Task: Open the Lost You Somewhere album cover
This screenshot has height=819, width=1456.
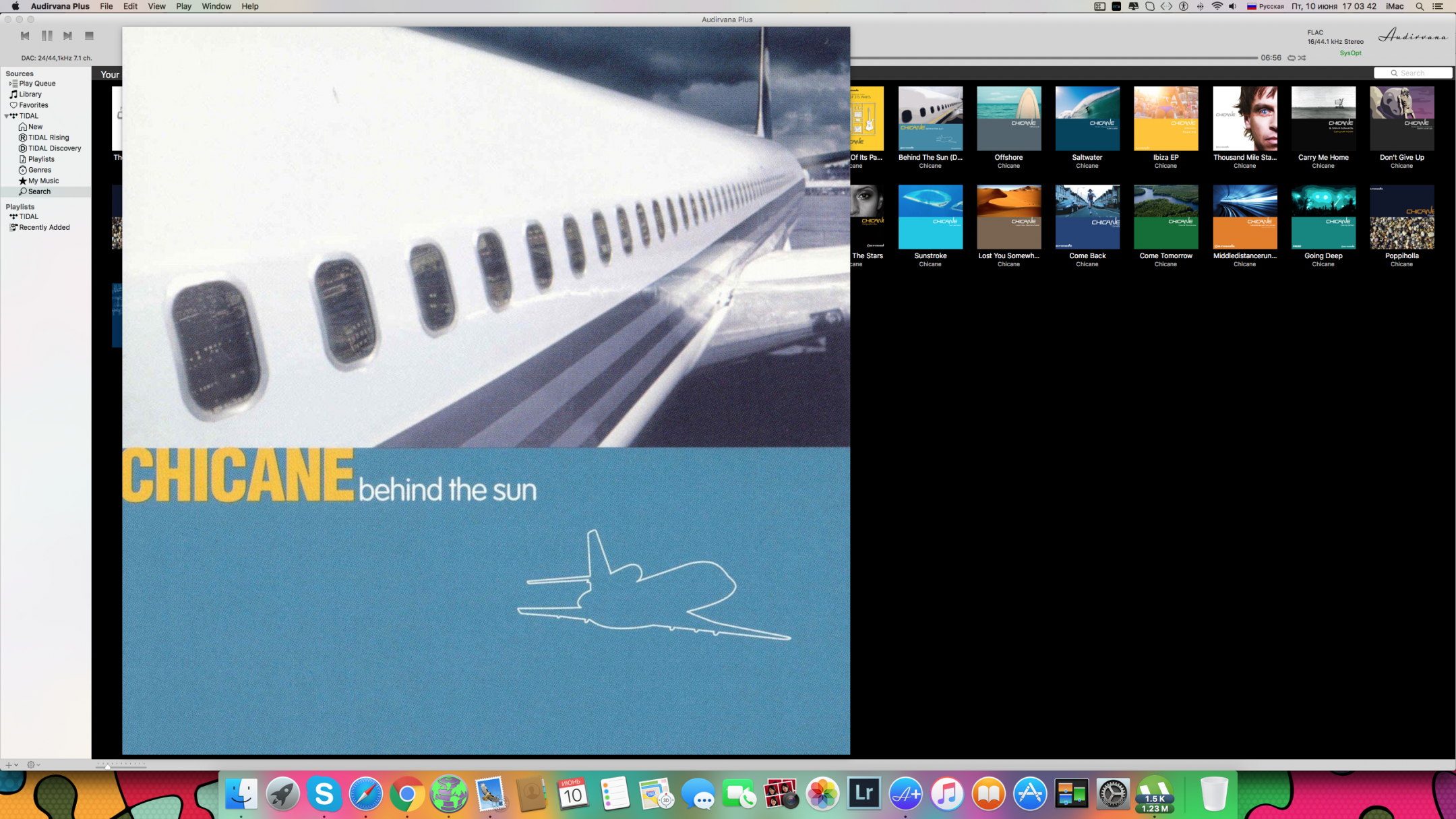Action: (x=1008, y=216)
